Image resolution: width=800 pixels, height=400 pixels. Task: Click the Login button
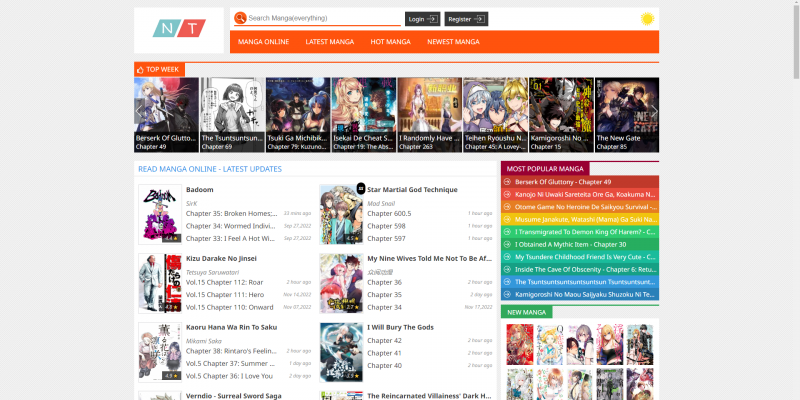422,19
